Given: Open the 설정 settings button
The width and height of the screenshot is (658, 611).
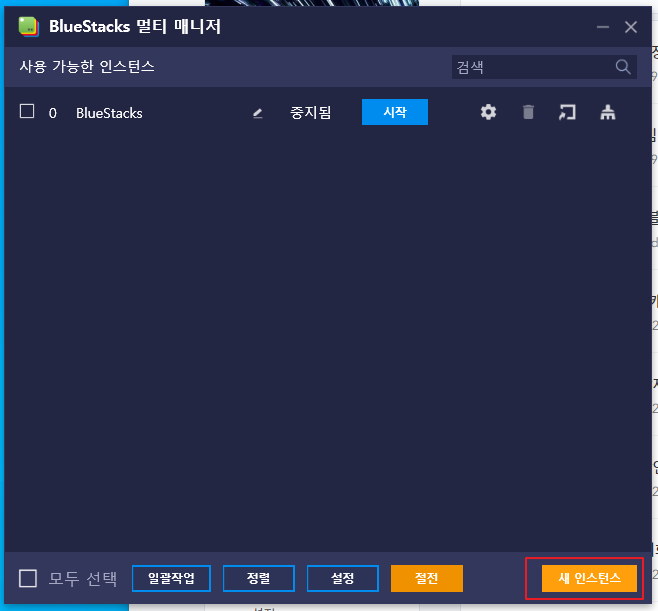Looking at the screenshot, I should pos(342,578).
